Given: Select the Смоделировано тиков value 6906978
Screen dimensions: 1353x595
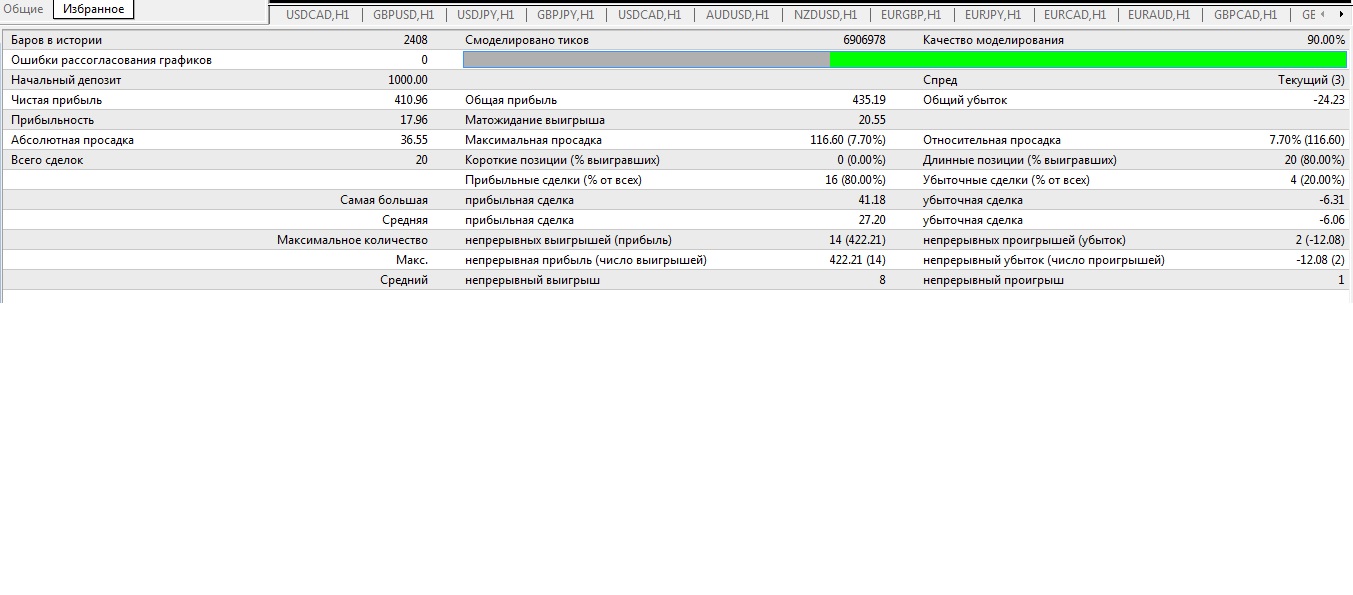Looking at the screenshot, I should [864, 40].
